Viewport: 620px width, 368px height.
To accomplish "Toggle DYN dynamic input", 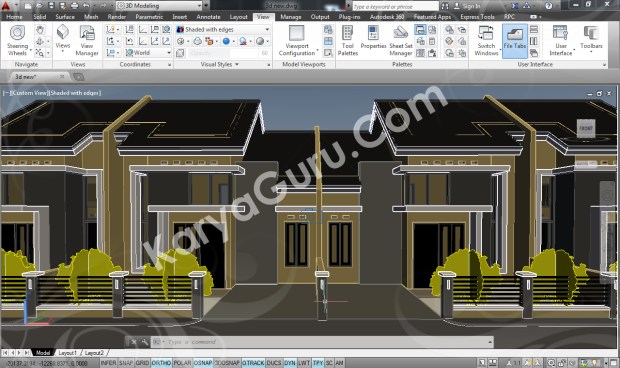I will 289,363.
